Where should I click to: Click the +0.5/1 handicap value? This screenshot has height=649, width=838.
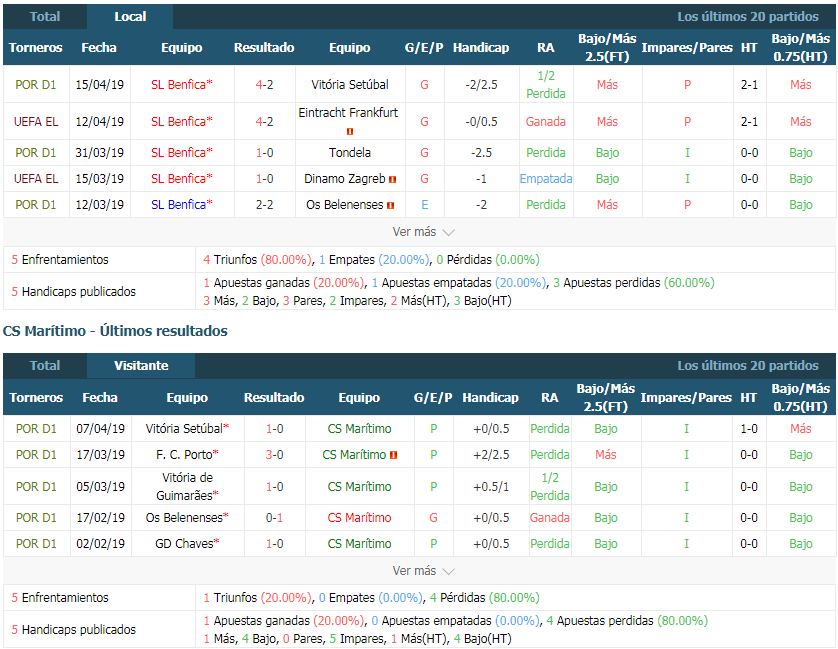(x=491, y=486)
